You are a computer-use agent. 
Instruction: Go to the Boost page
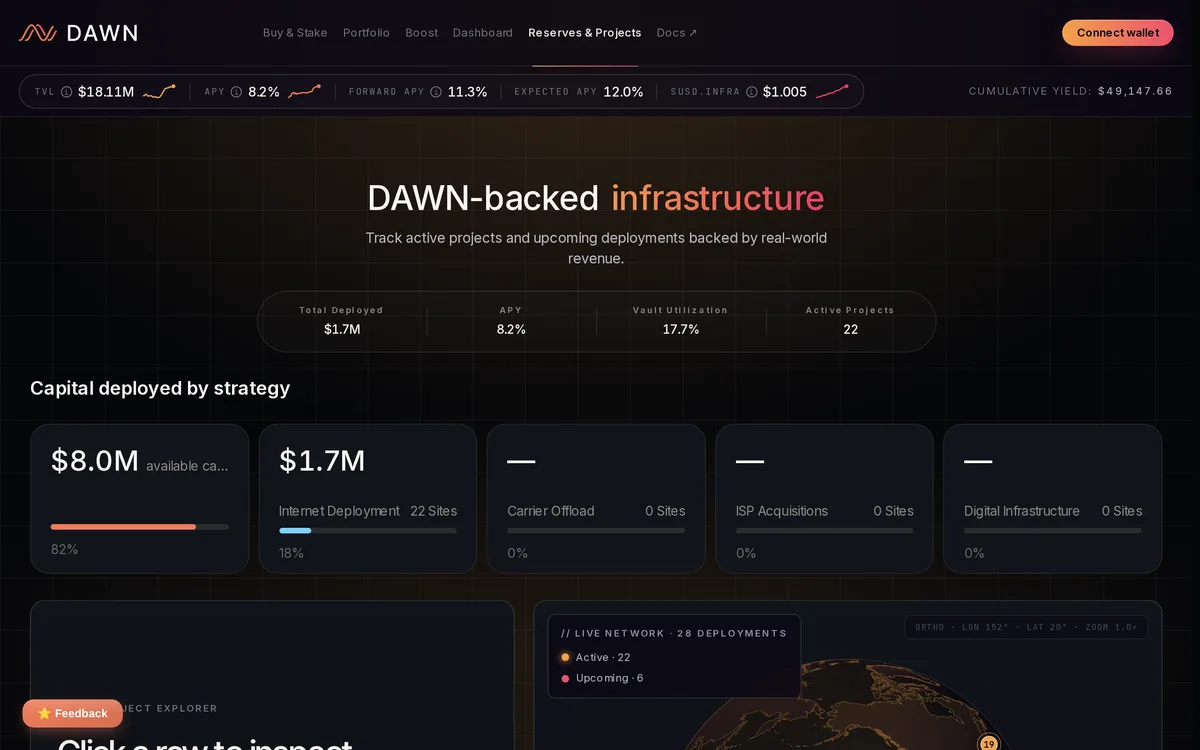coord(421,33)
